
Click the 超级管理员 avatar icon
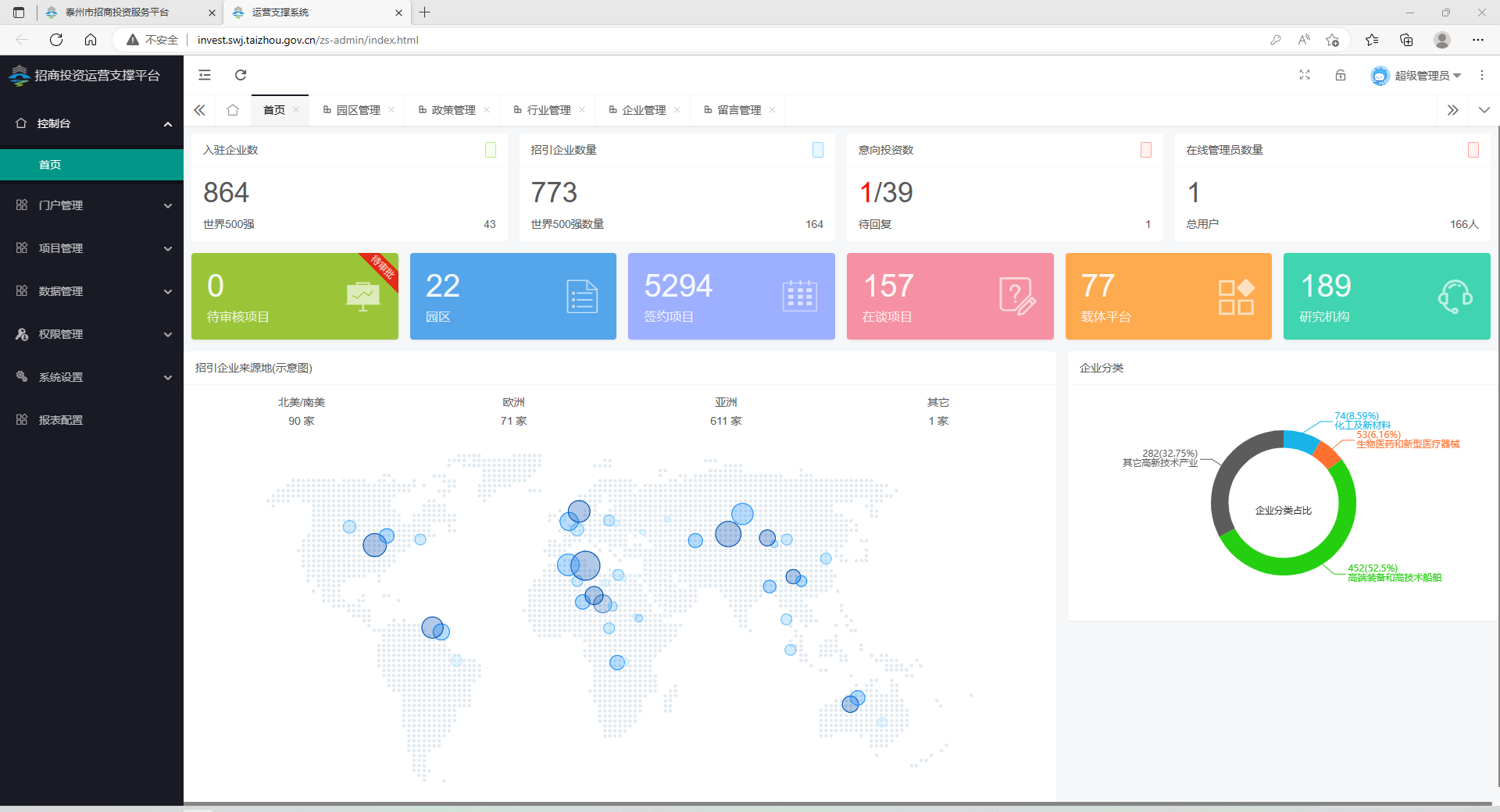click(1380, 76)
